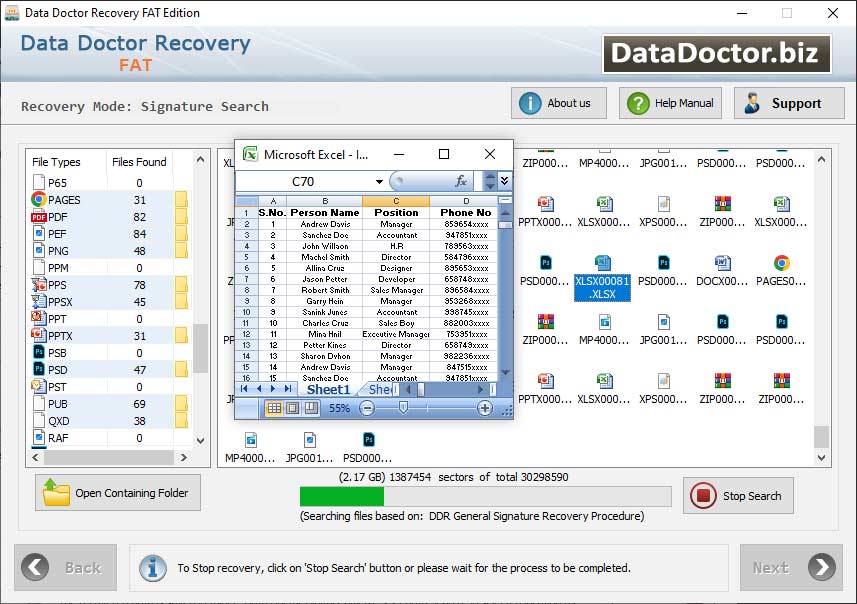The width and height of the screenshot is (857, 604).
Task: Expand the formula bar with the double chevron
Action: [505, 180]
